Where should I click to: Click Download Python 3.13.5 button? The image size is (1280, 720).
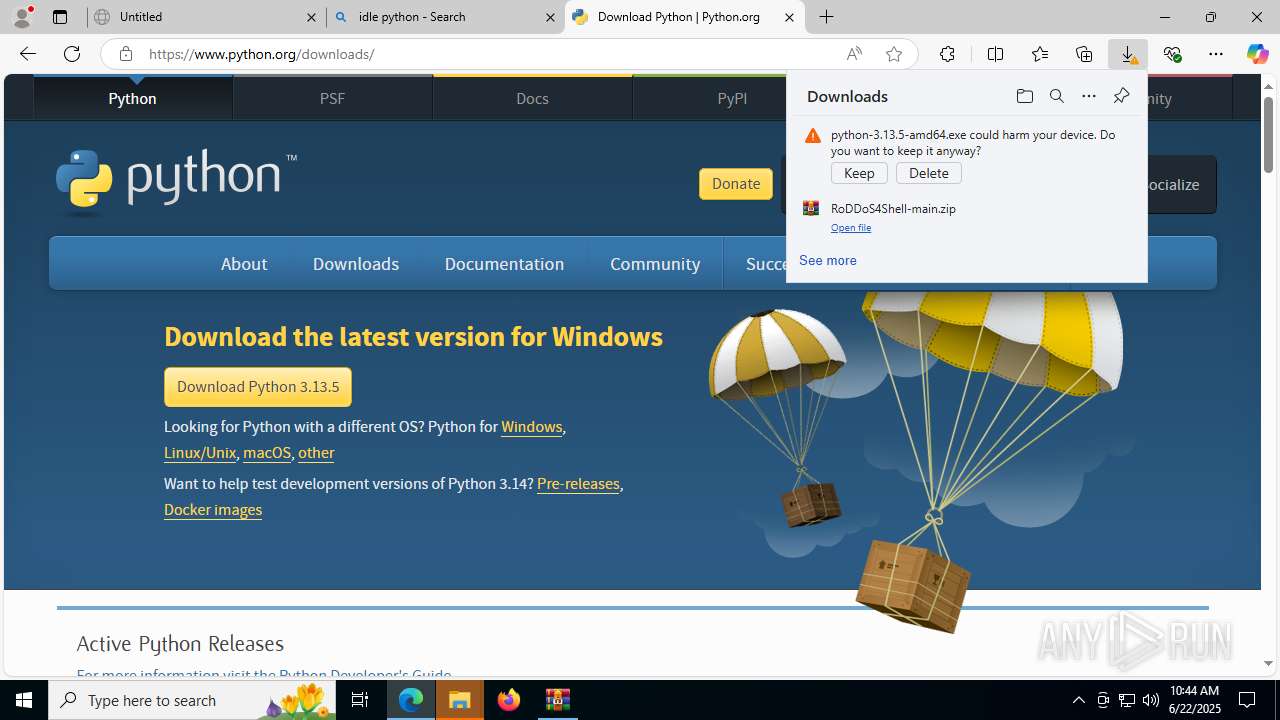click(x=258, y=387)
